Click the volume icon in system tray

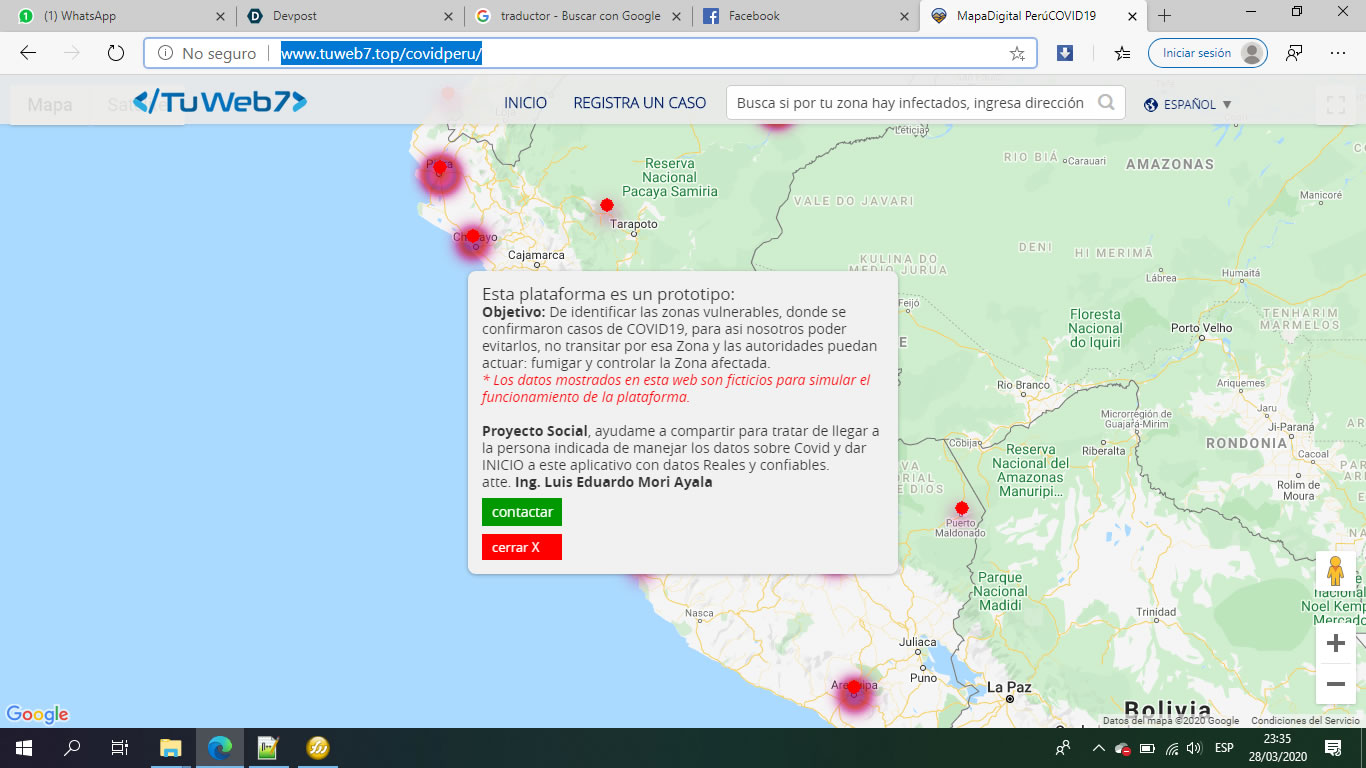pos(1194,748)
